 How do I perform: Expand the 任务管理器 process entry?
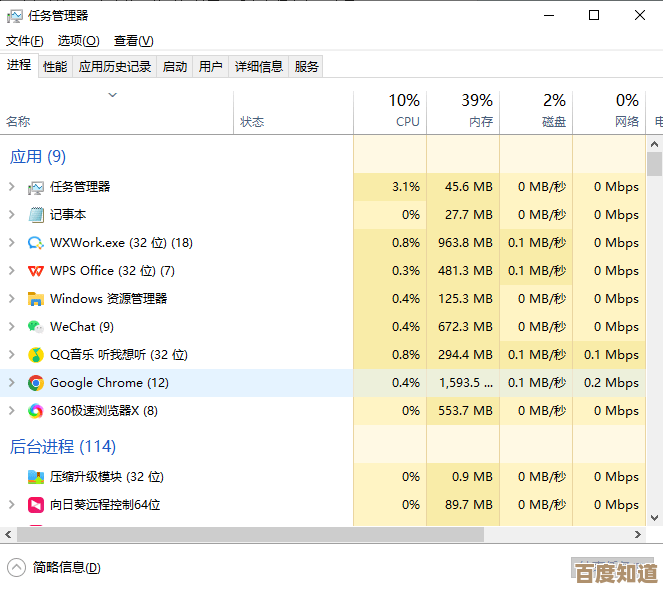click(x=12, y=186)
